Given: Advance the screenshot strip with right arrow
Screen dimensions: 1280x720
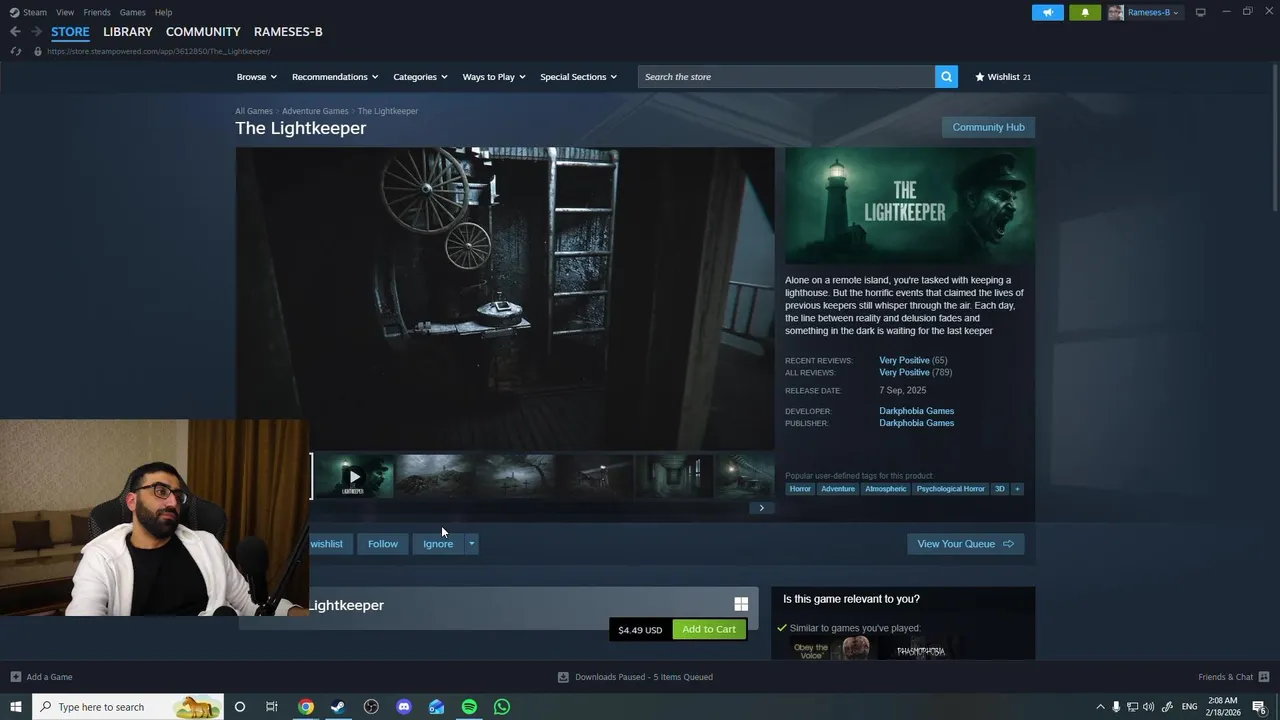Looking at the screenshot, I should tap(761, 508).
